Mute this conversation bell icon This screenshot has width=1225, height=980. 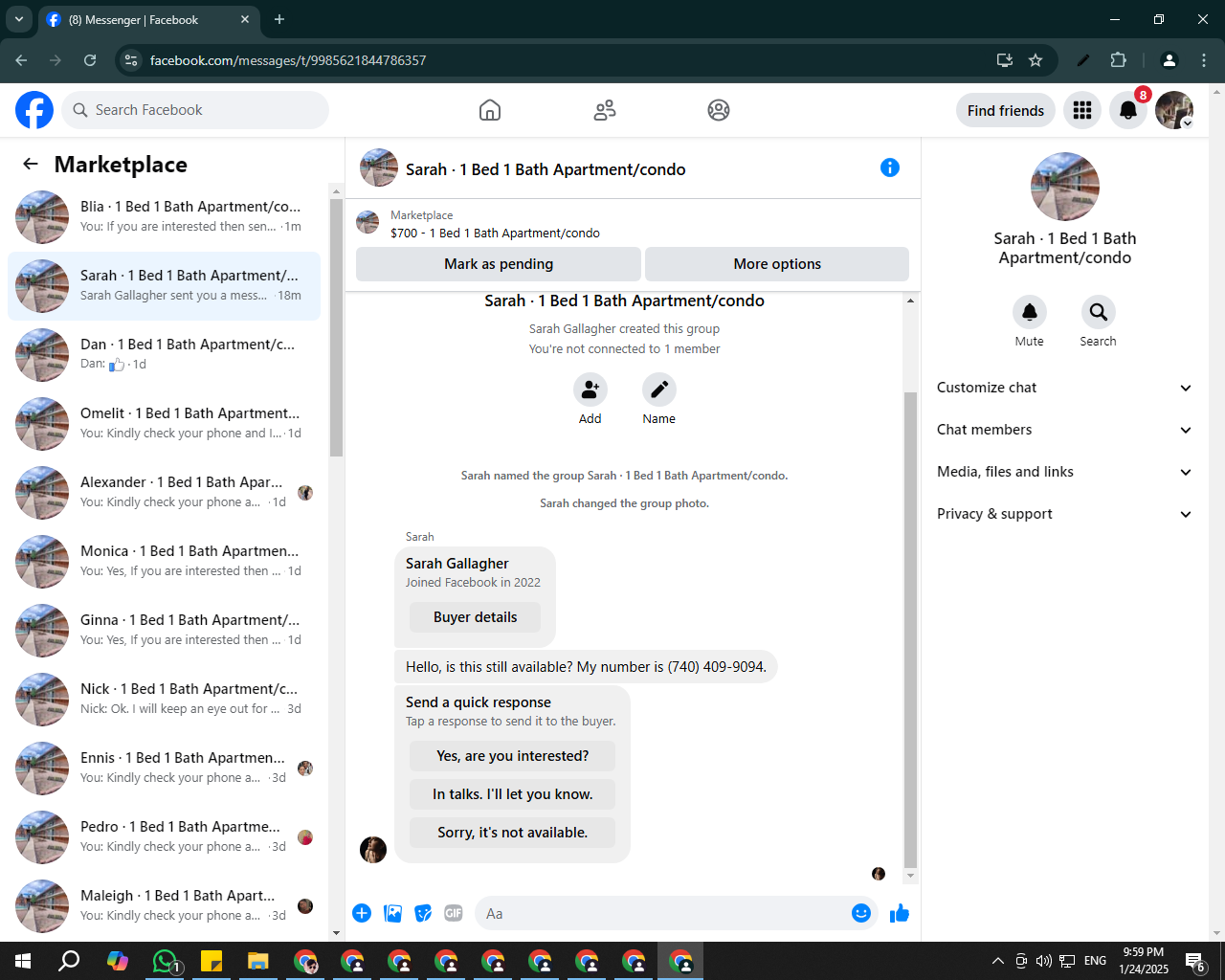coord(1030,312)
